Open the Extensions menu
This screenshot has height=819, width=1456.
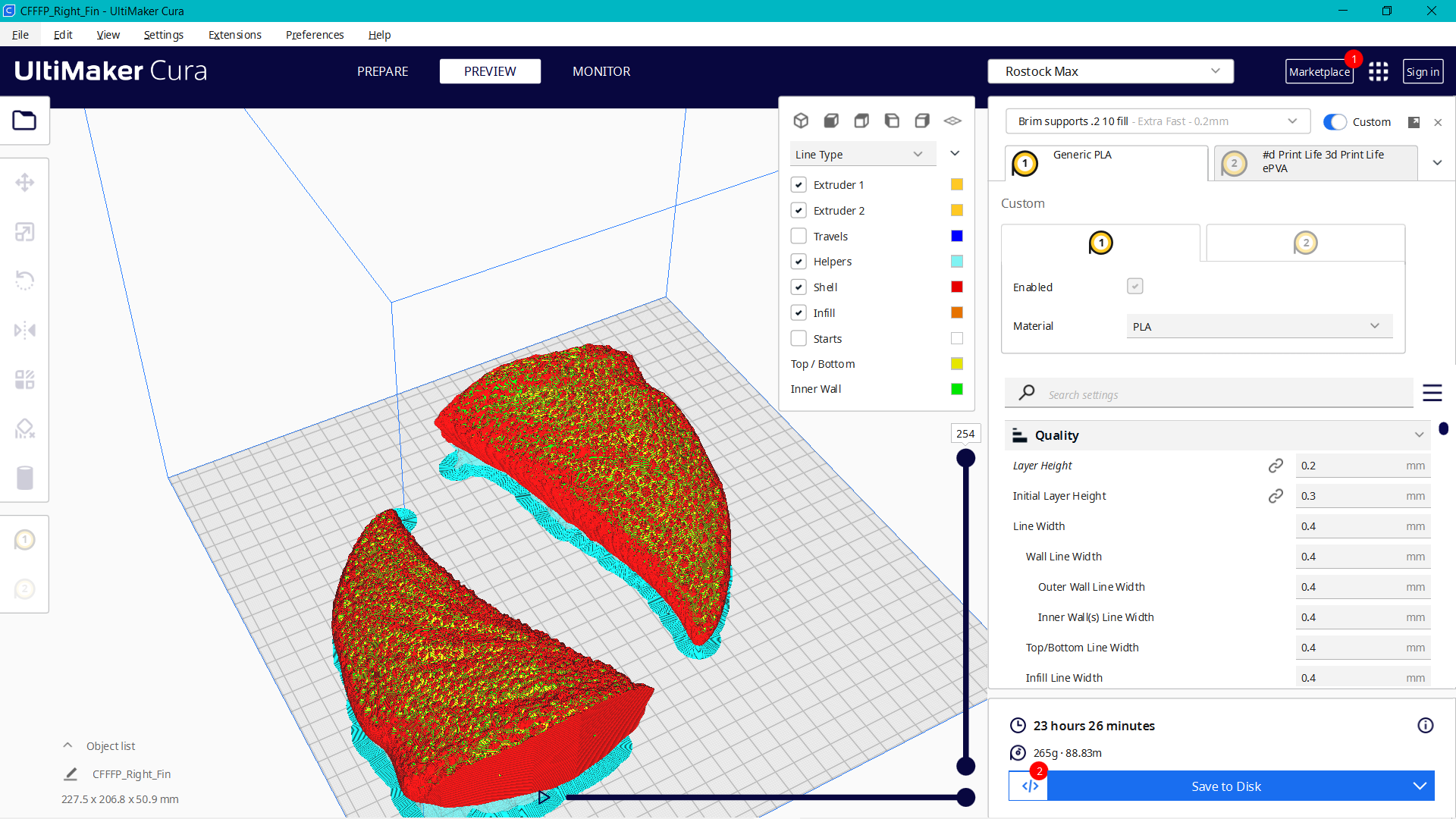point(234,35)
